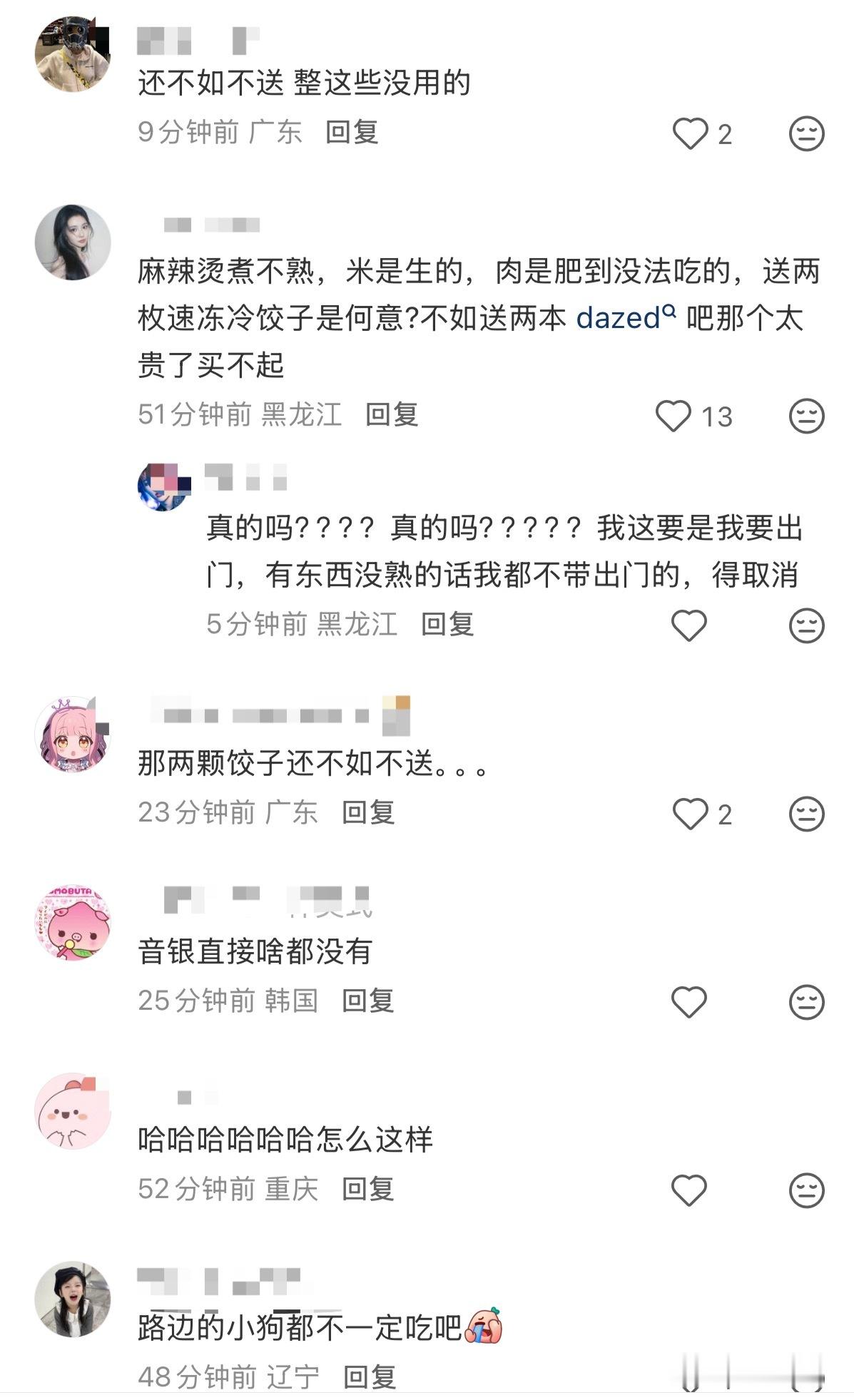This screenshot has width=854, height=1400.
Task: Reply to the 25分钟前 韩国 comment
Action: pyautogui.click(x=368, y=1001)
